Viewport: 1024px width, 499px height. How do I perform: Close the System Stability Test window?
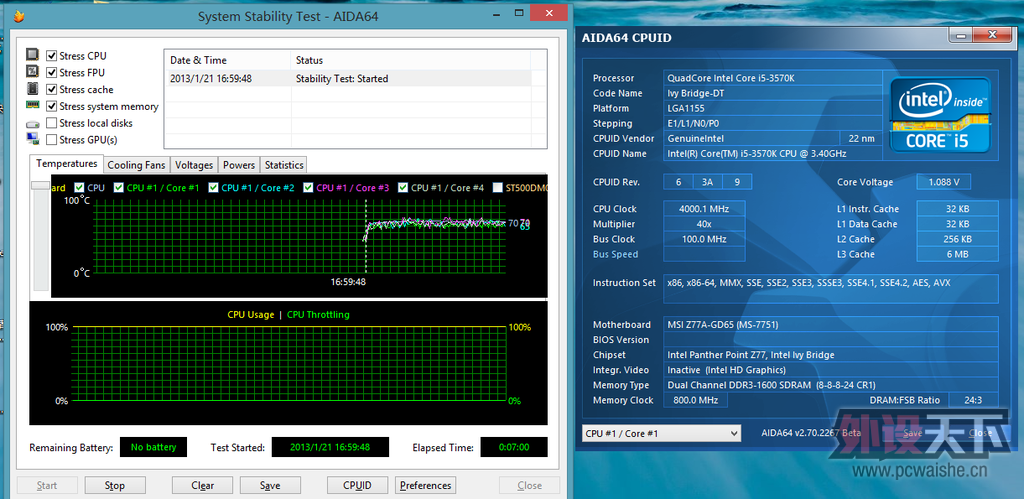[548, 13]
